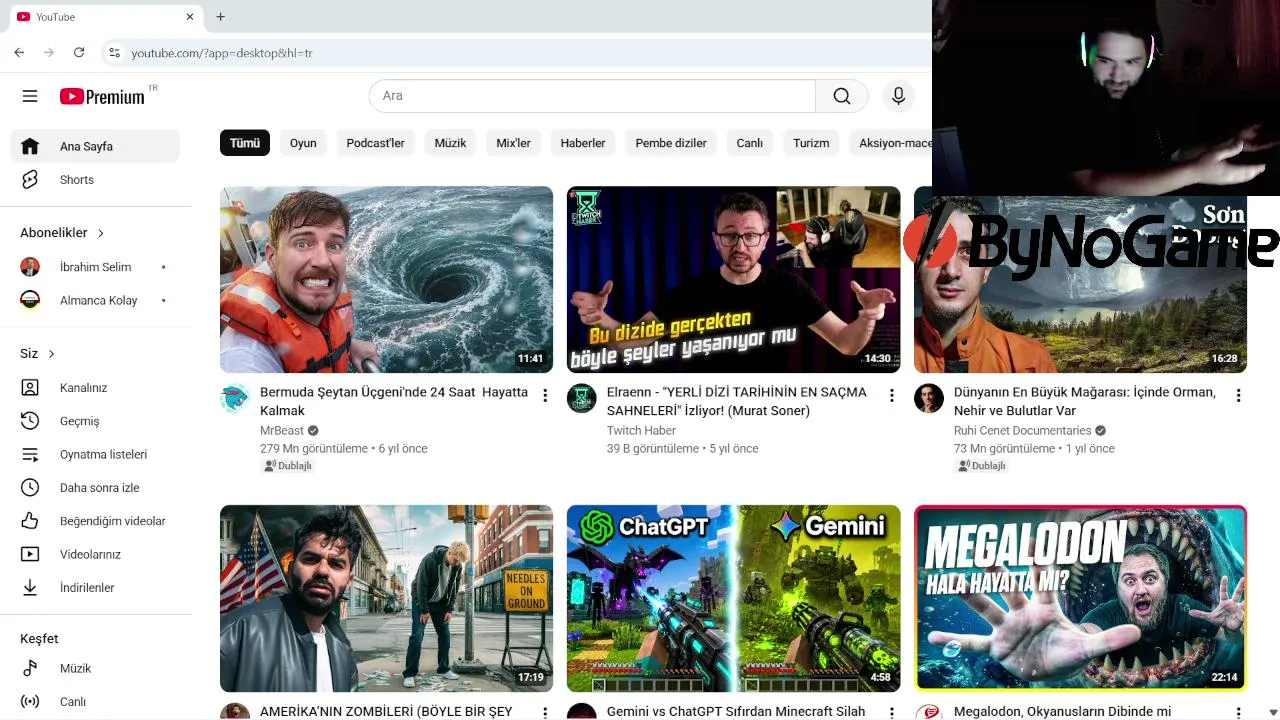Close the YouTube browser tab

pyautogui.click(x=190, y=17)
